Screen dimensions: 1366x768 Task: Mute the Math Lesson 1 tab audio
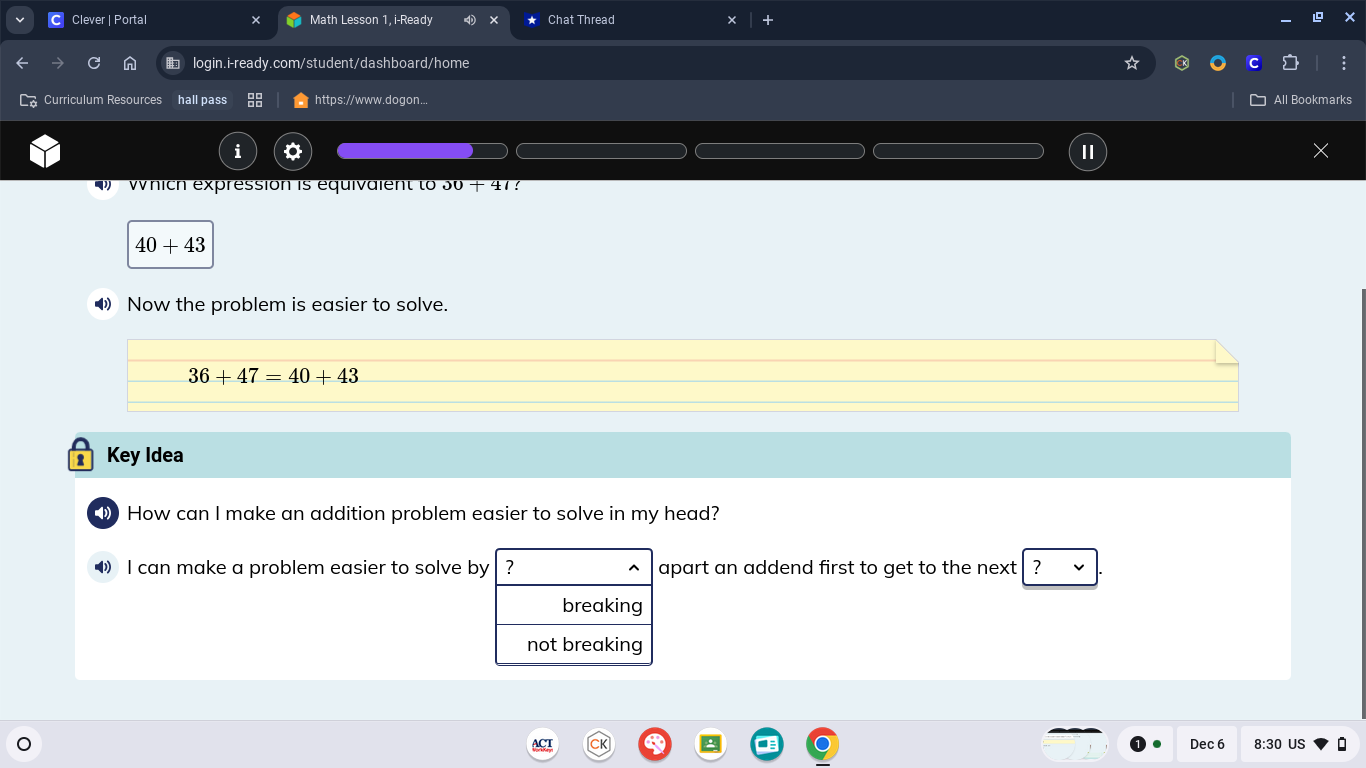pyautogui.click(x=469, y=19)
